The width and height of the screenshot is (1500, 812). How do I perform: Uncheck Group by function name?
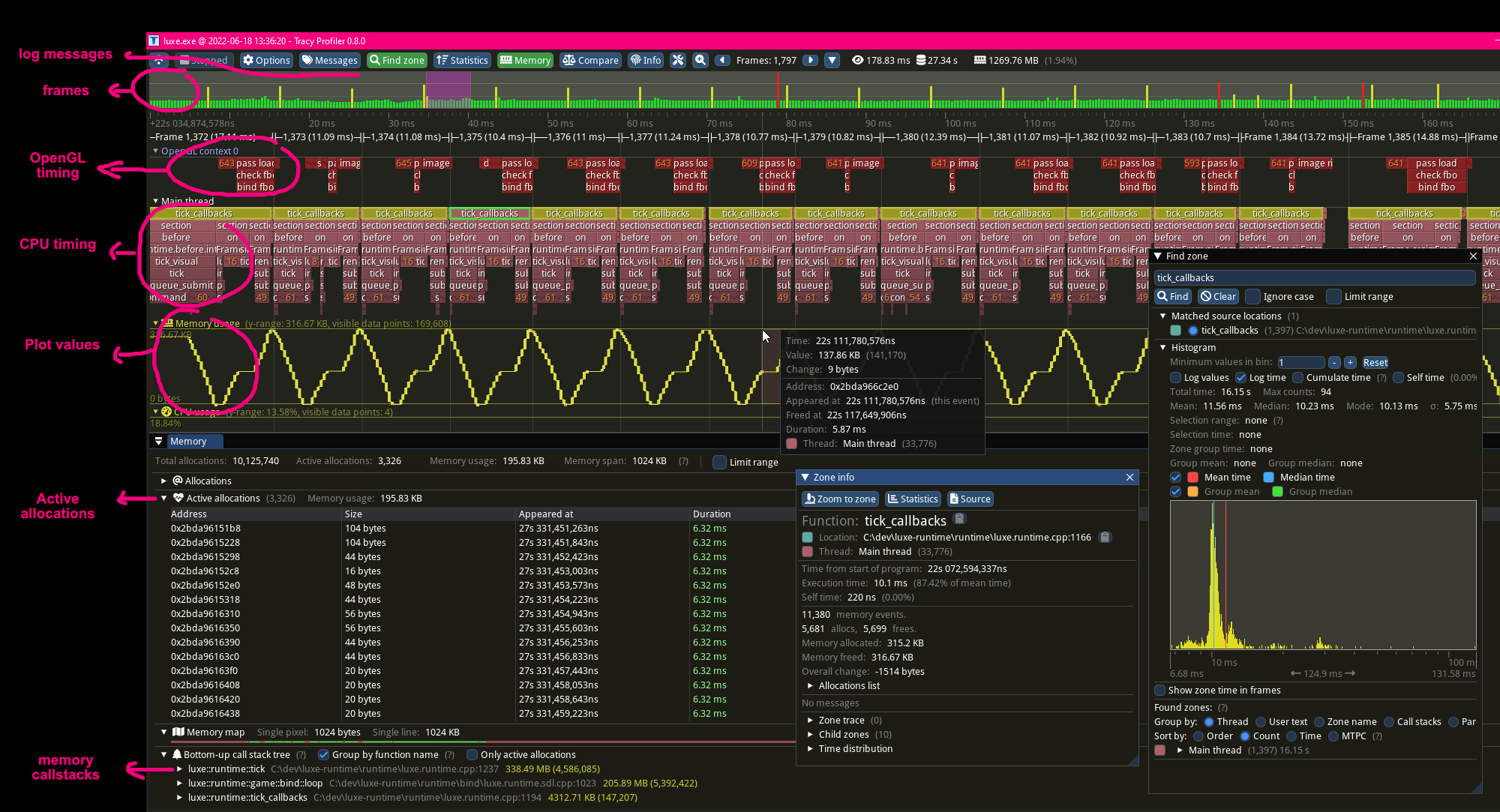tap(324, 754)
